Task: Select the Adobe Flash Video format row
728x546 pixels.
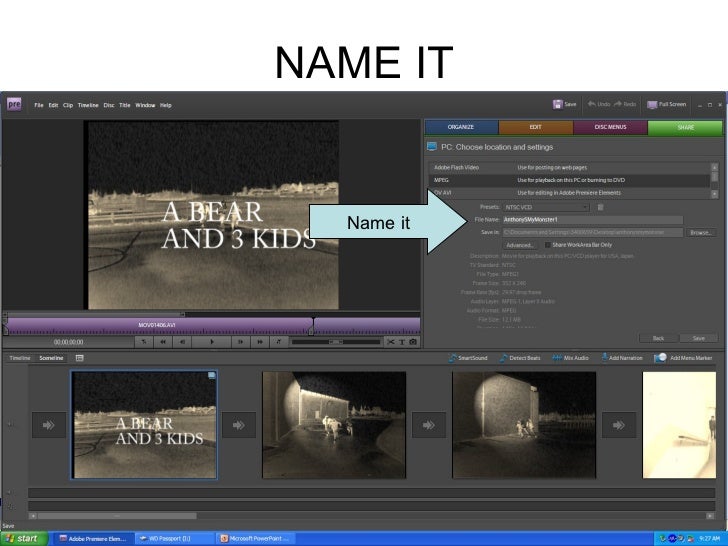Action: click(569, 168)
